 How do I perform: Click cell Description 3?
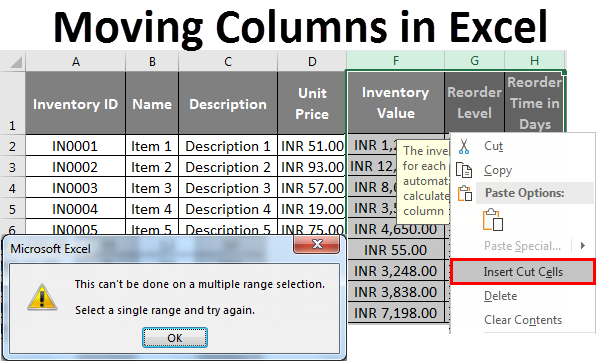tap(228, 187)
